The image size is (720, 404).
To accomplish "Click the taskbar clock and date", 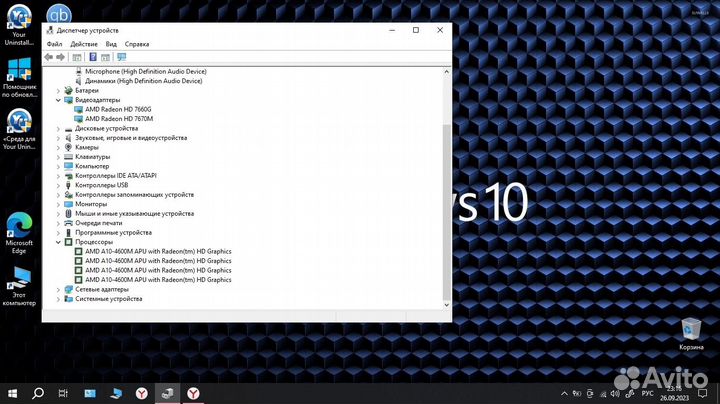I will (x=675, y=393).
